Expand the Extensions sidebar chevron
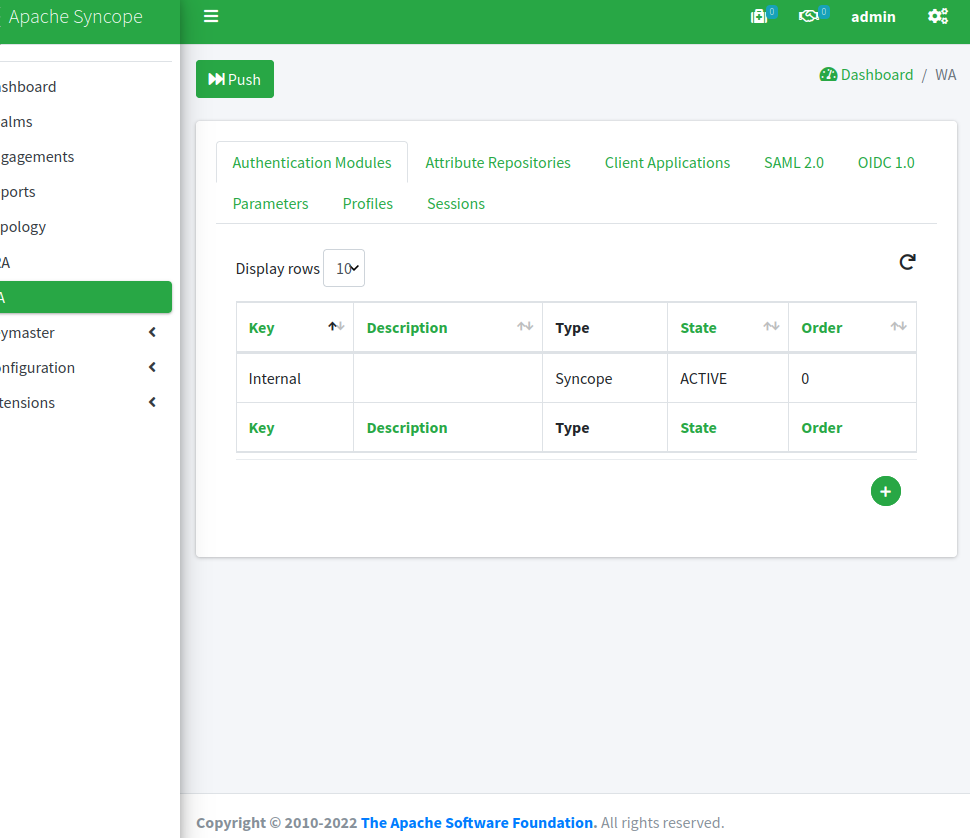This screenshot has width=970, height=838. 152,403
